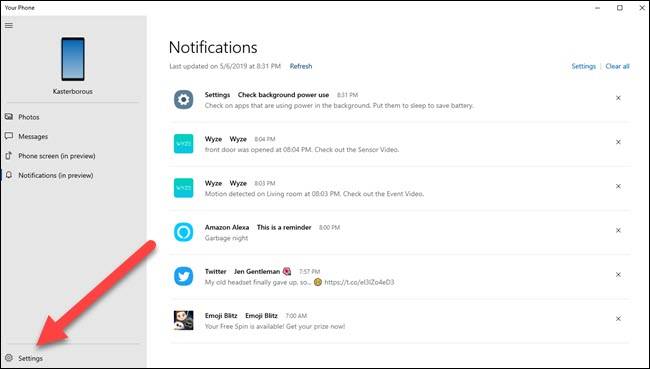The height and width of the screenshot is (369, 650).
Task: Click the Amazon Alexa notification icon
Action: (x=184, y=232)
